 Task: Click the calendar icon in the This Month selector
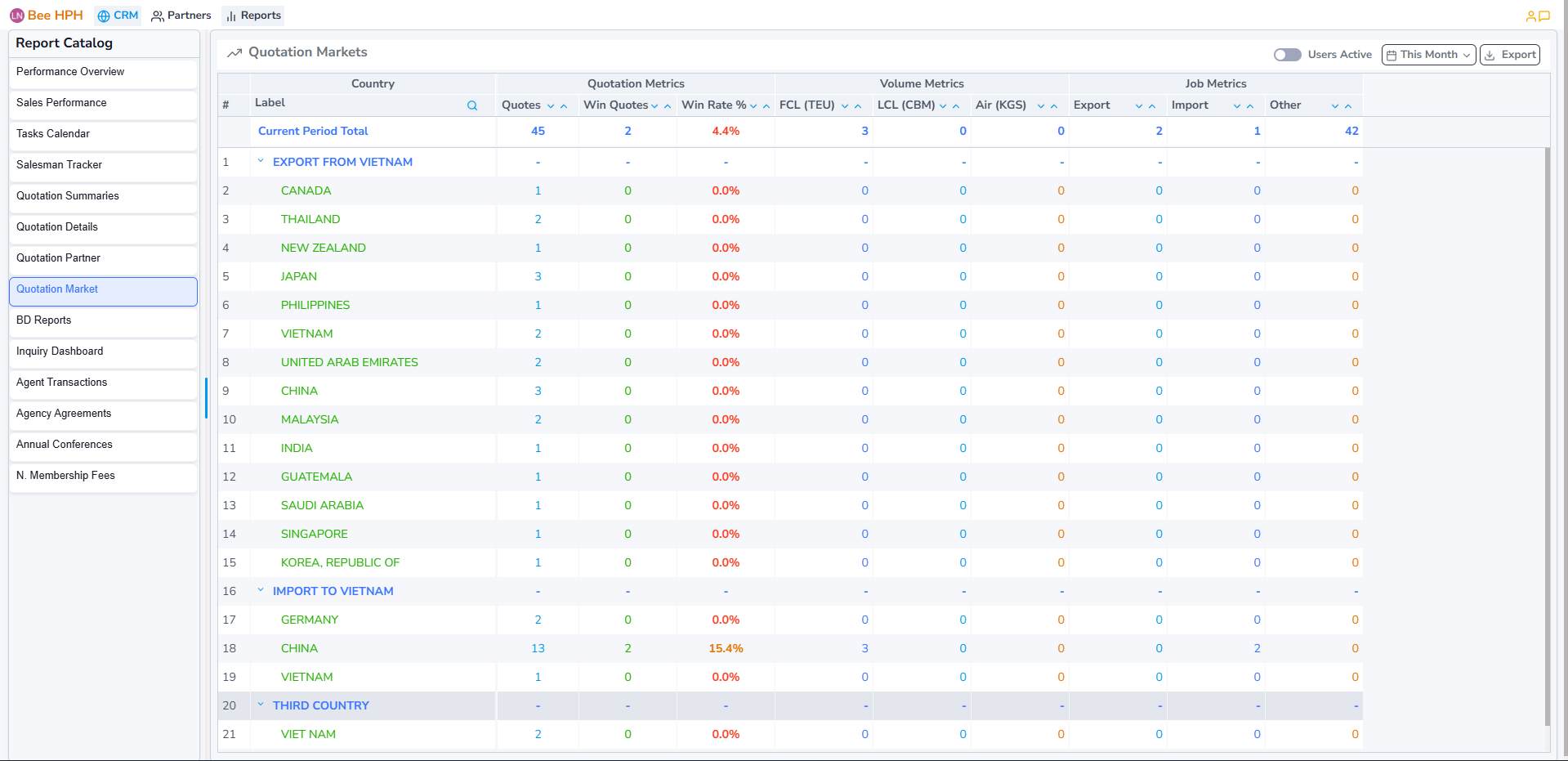pyautogui.click(x=1393, y=54)
